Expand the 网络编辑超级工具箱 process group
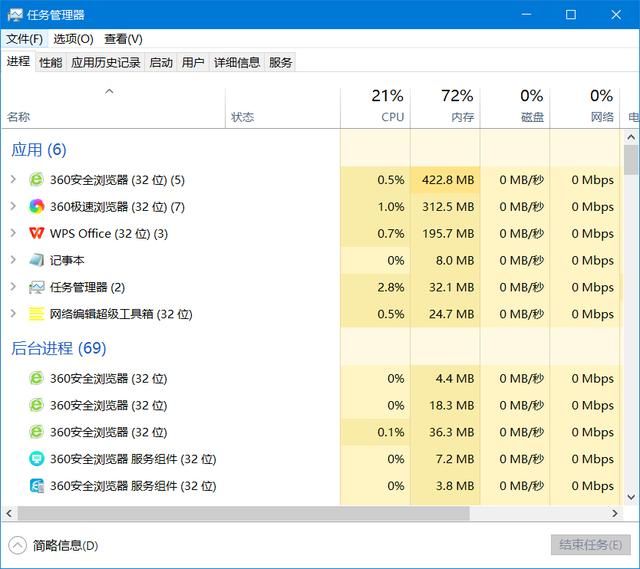 (13, 314)
